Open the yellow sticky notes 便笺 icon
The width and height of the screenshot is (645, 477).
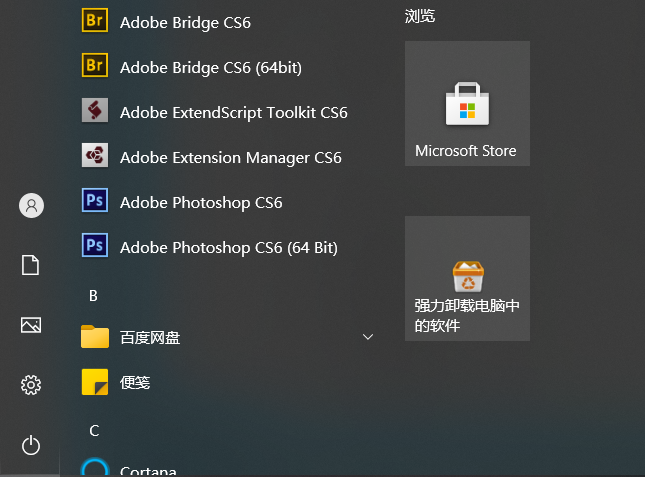point(95,381)
